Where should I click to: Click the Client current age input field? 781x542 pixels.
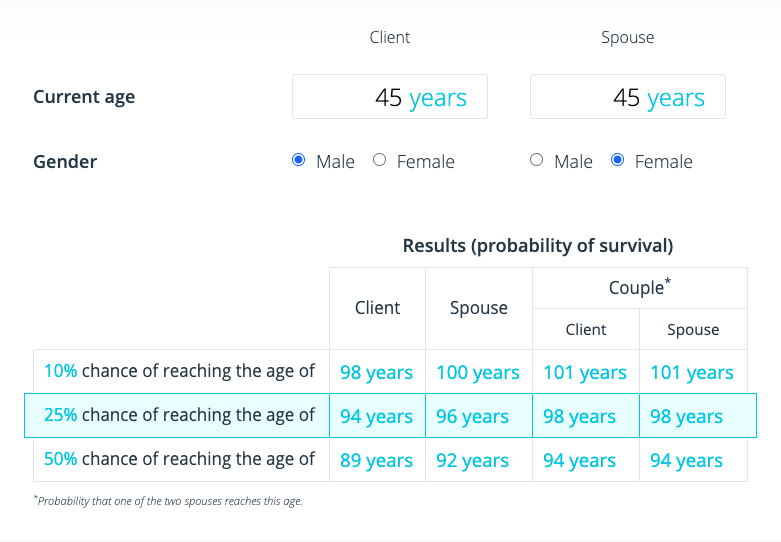[x=389, y=97]
